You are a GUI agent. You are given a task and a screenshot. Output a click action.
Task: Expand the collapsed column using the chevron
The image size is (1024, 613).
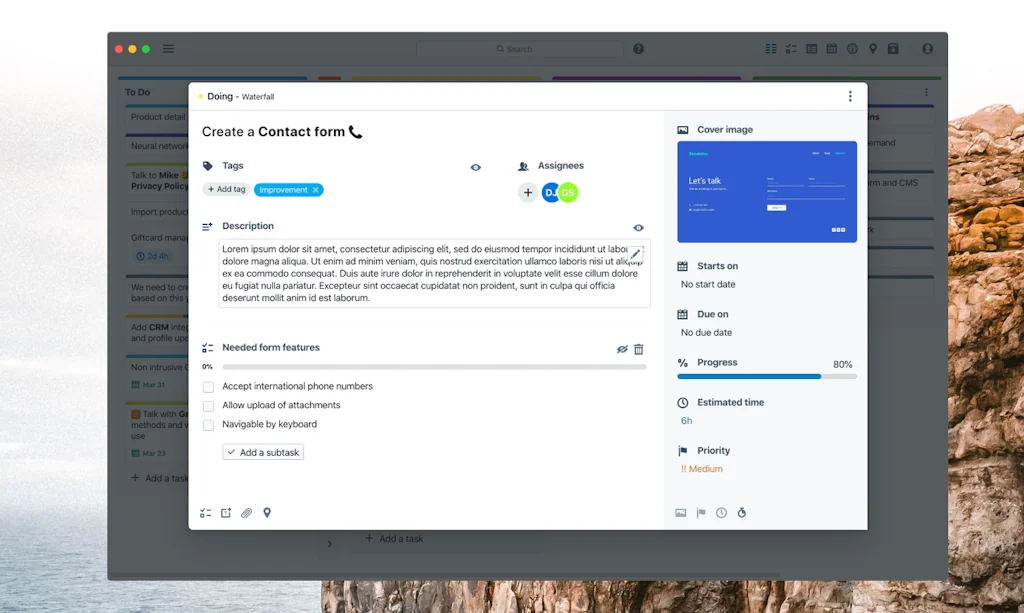pos(330,545)
